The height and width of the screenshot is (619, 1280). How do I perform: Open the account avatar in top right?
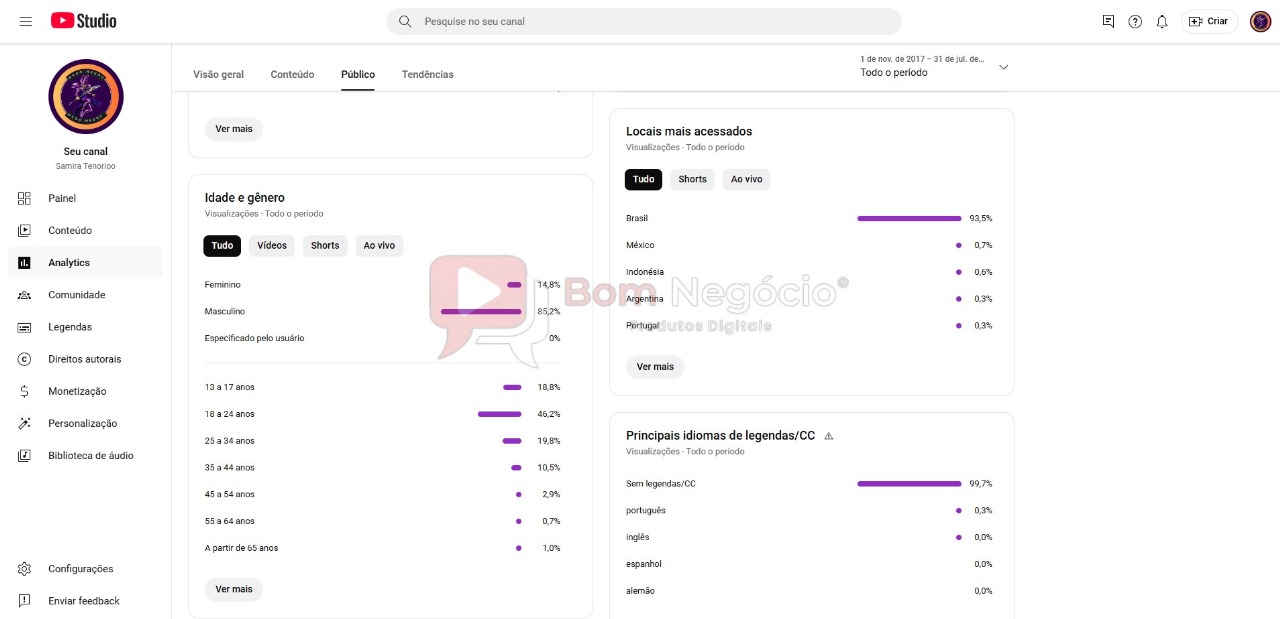1260,21
